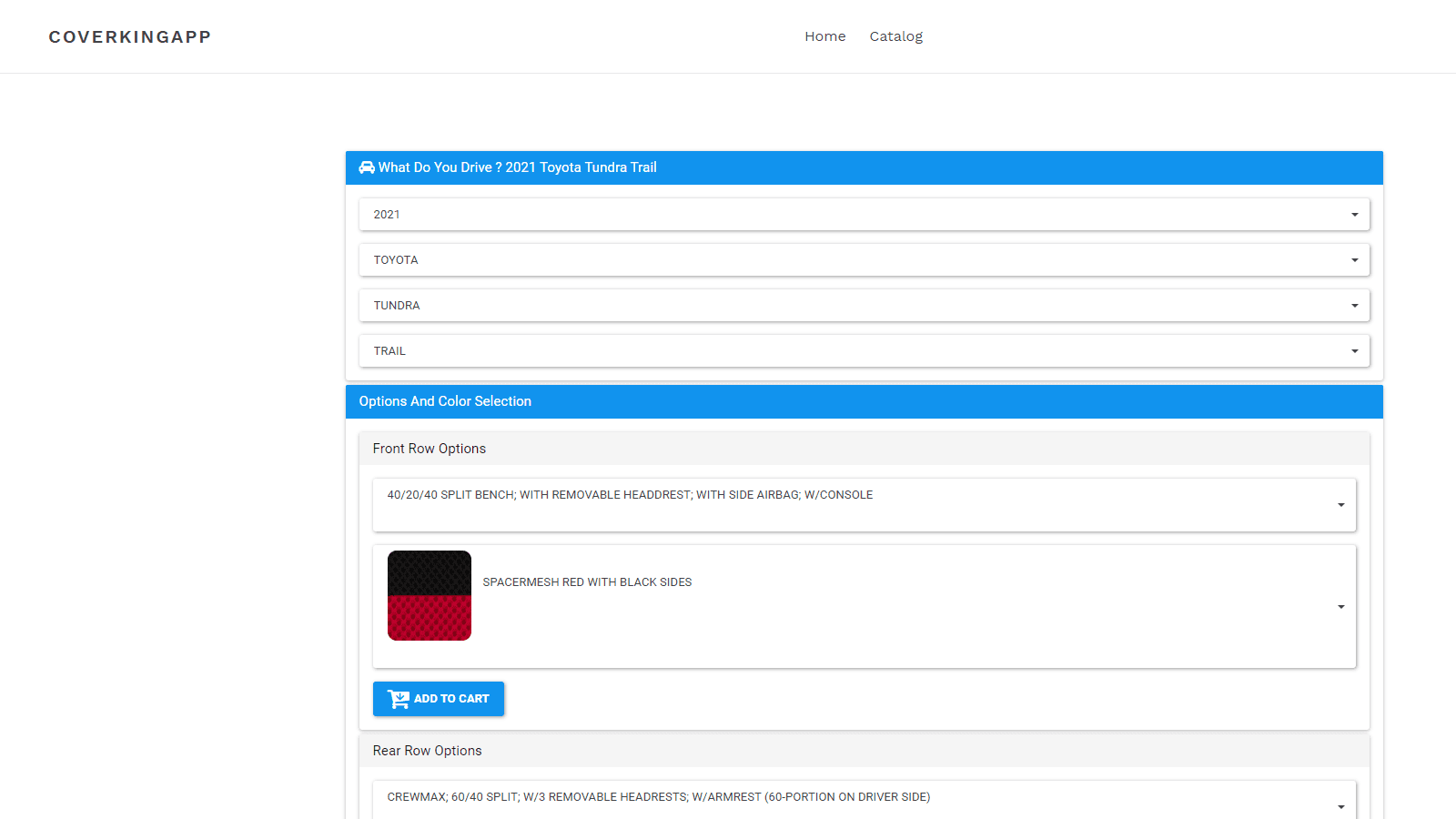Click the Options And Color Selection header
The height and width of the screenshot is (819, 1456).
point(445,401)
